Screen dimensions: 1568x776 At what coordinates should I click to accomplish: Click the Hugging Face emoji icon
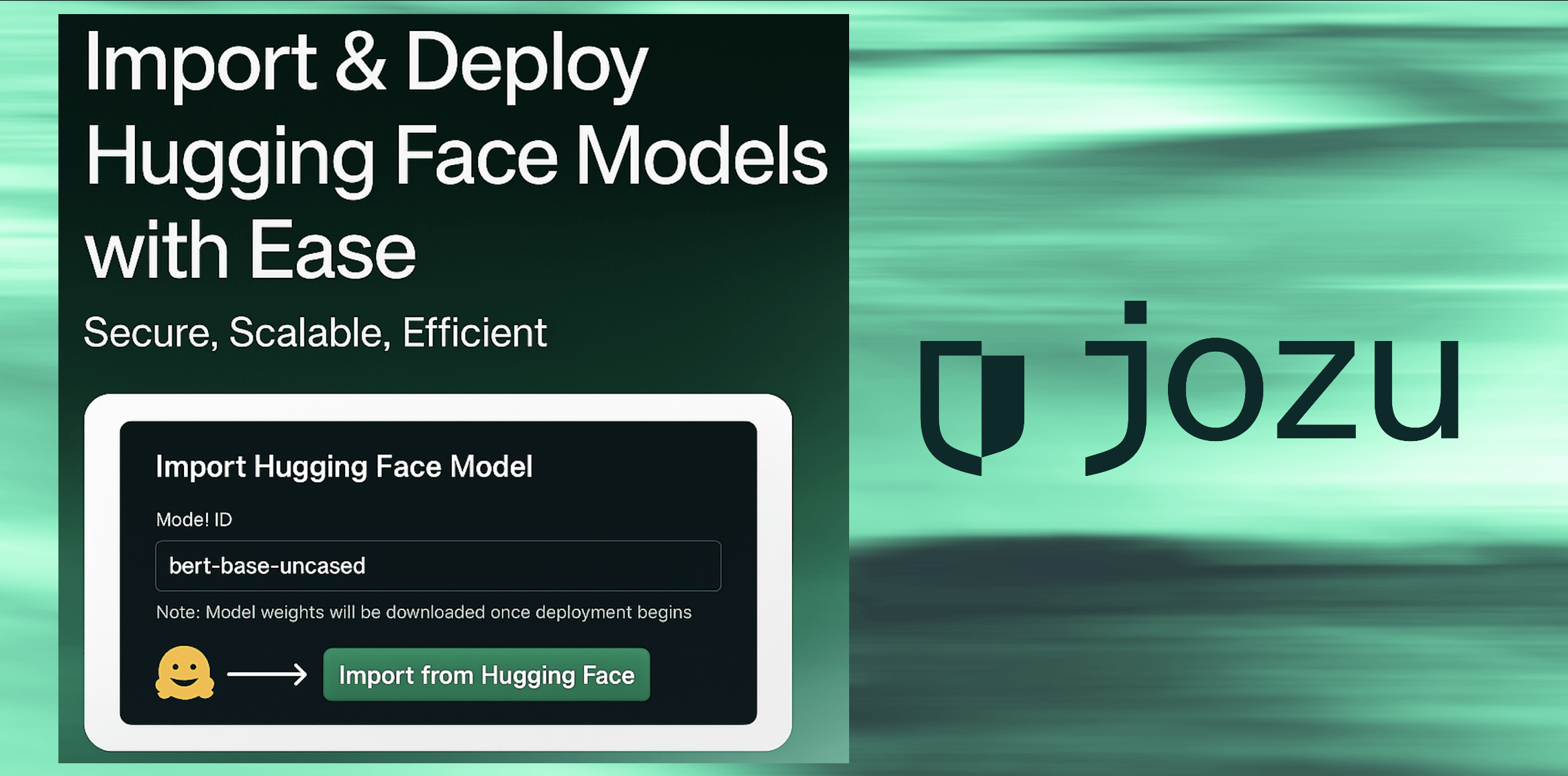pos(185,673)
